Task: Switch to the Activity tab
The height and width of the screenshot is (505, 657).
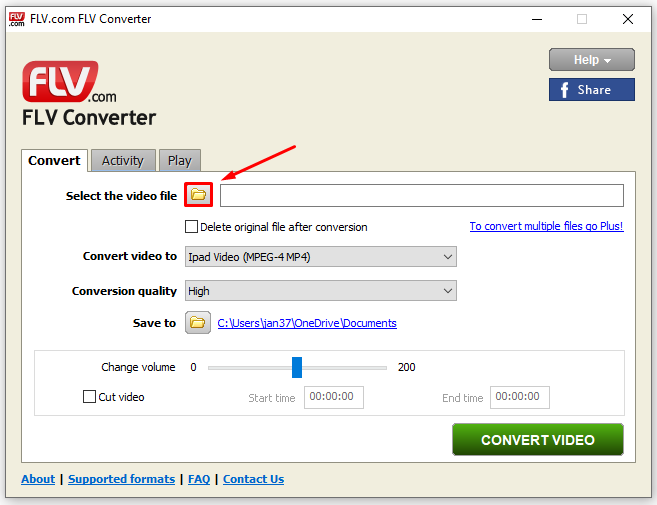Action: click(123, 161)
